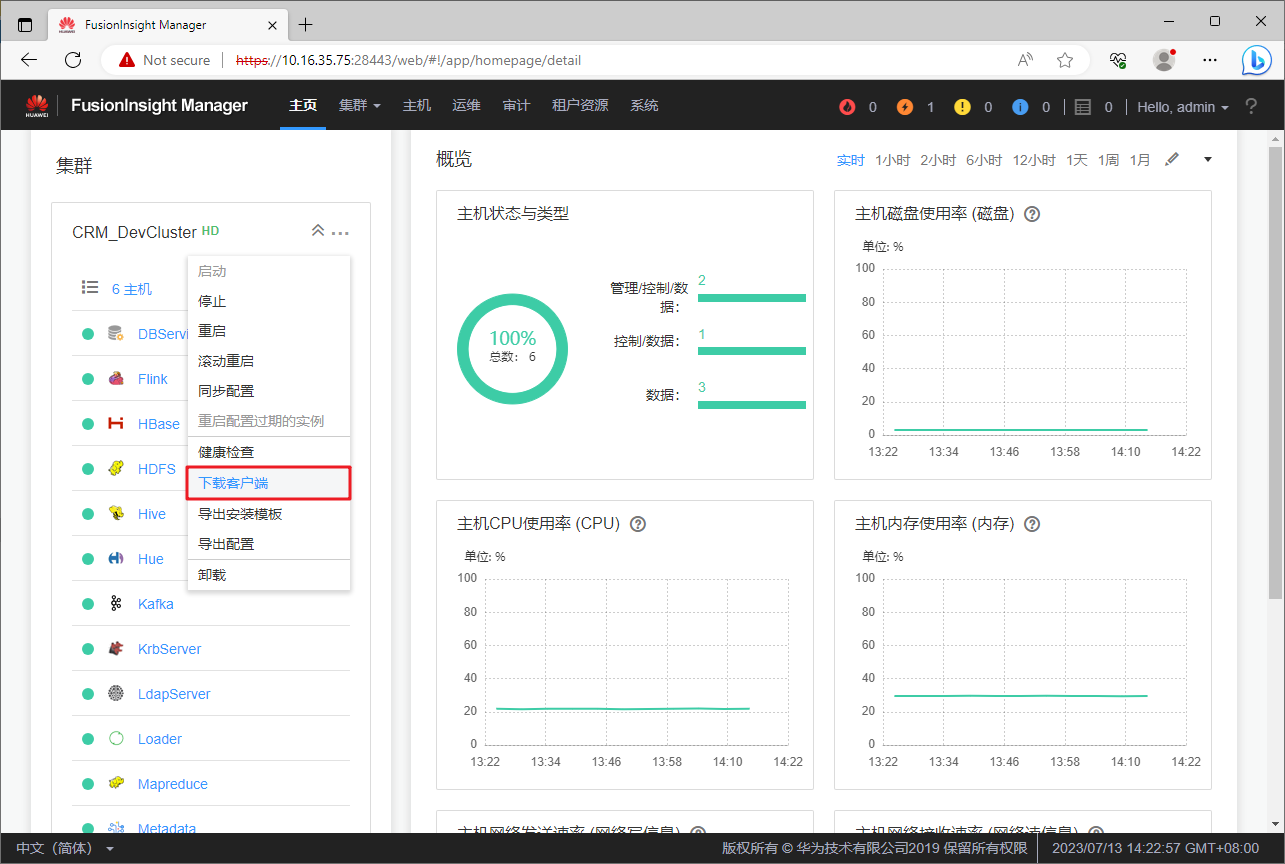The height and width of the screenshot is (864, 1285).
Task: Open the Bing sidebar icon
Action: click(x=1256, y=60)
